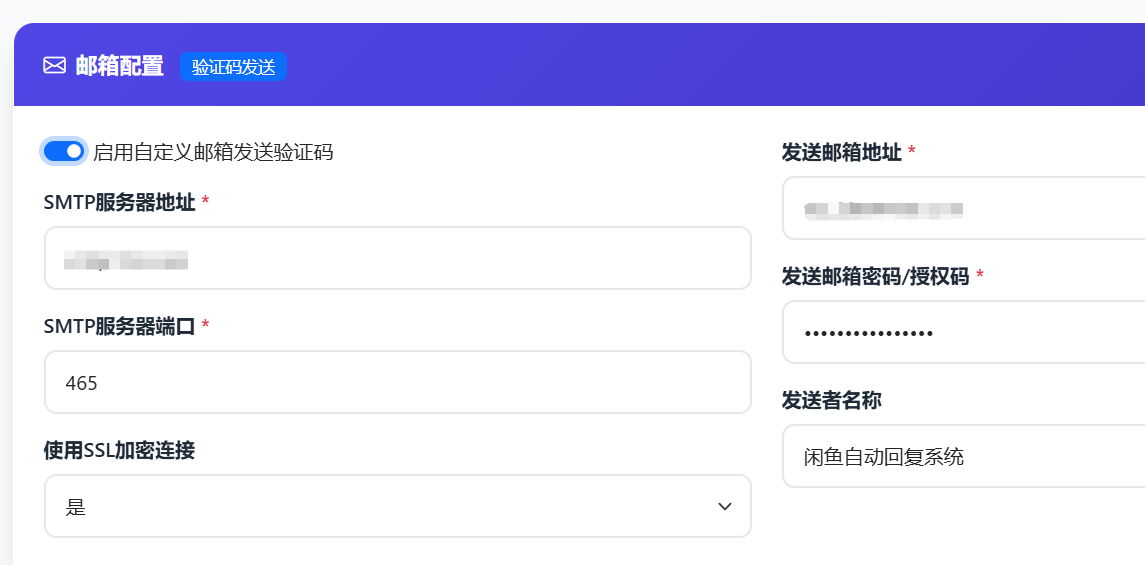Screen dimensions: 1145x565
Task: Click the SMTP服务器地址 field label
Action: [x=120, y=202]
